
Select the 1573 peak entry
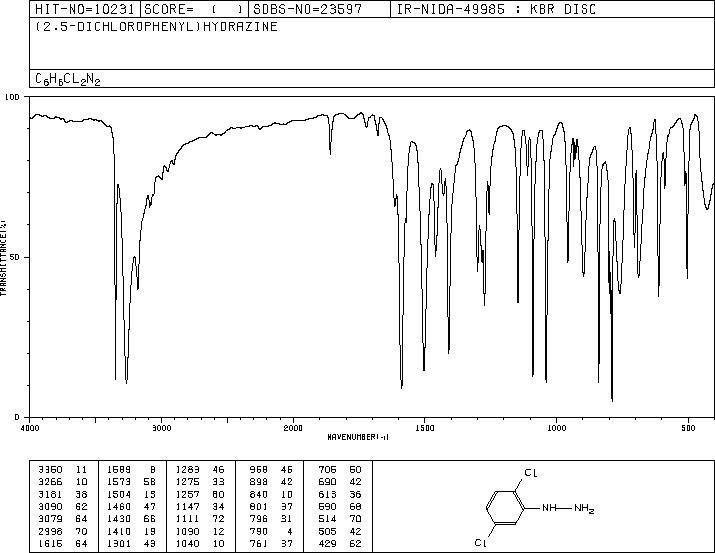point(131,481)
